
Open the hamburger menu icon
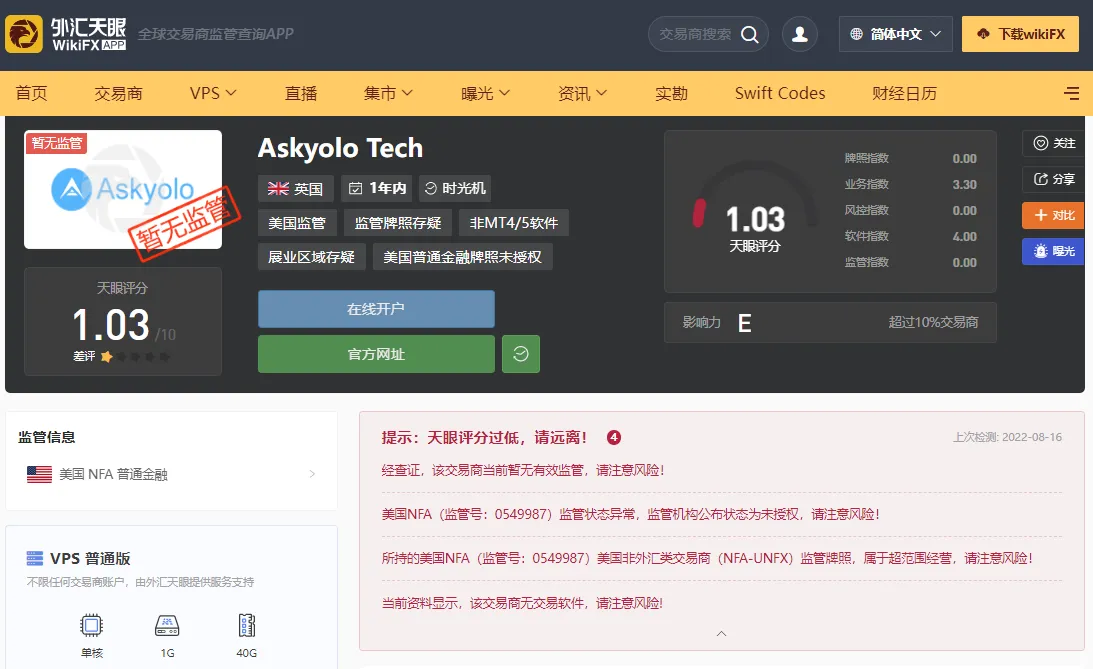pyautogui.click(x=1071, y=93)
